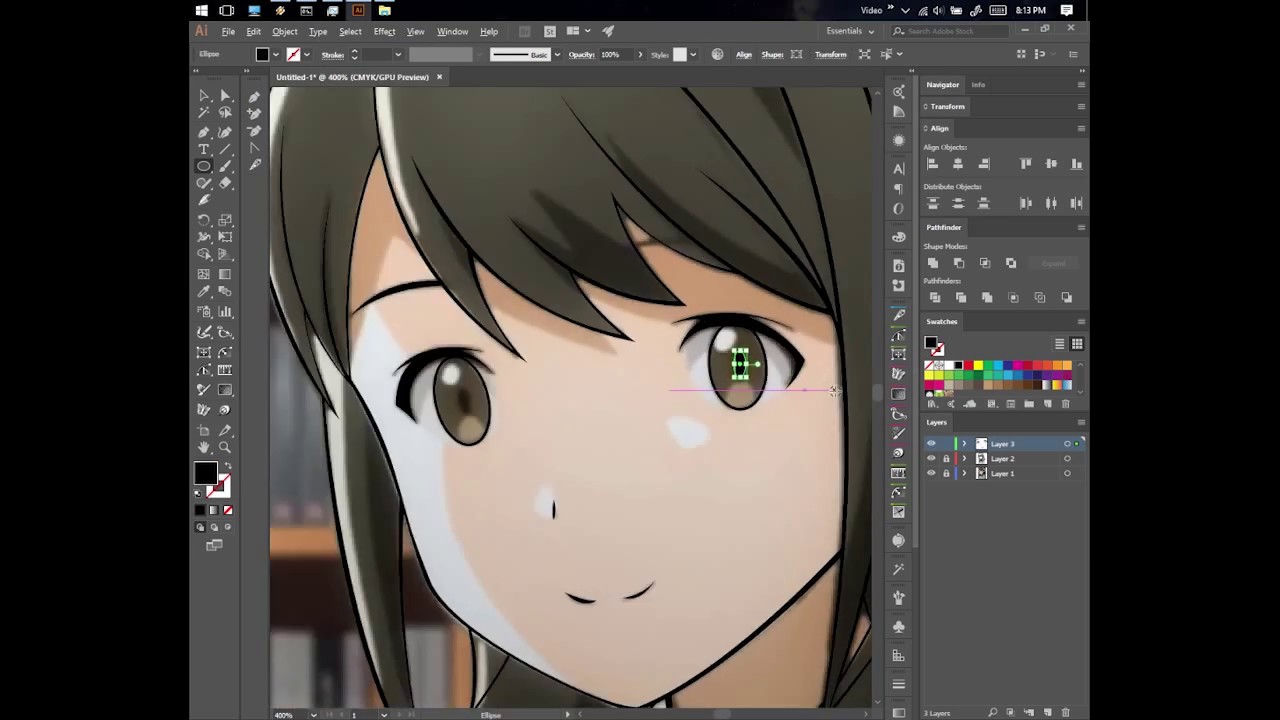Open the Layers panel menu icon
This screenshot has width=1280, height=720.
(1081, 422)
